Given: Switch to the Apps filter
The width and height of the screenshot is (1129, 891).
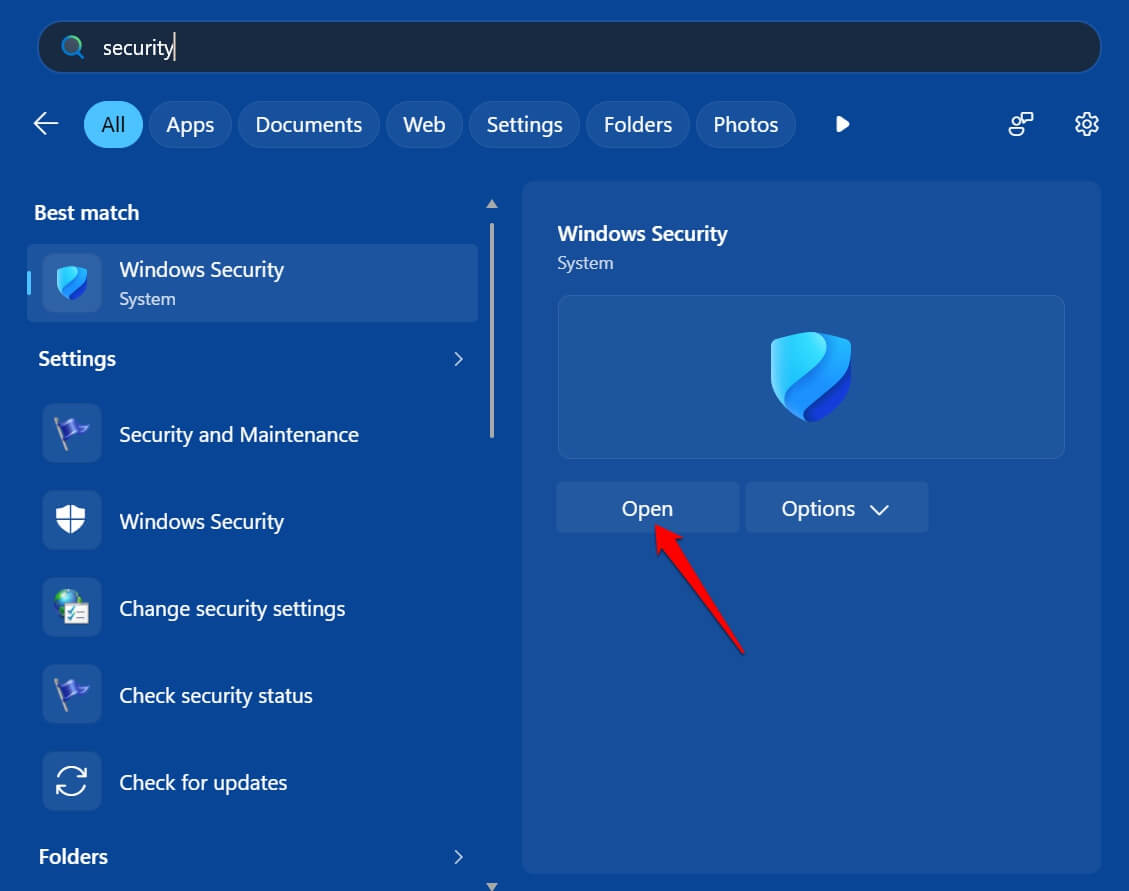Looking at the screenshot, I should [x=190, y=125].
